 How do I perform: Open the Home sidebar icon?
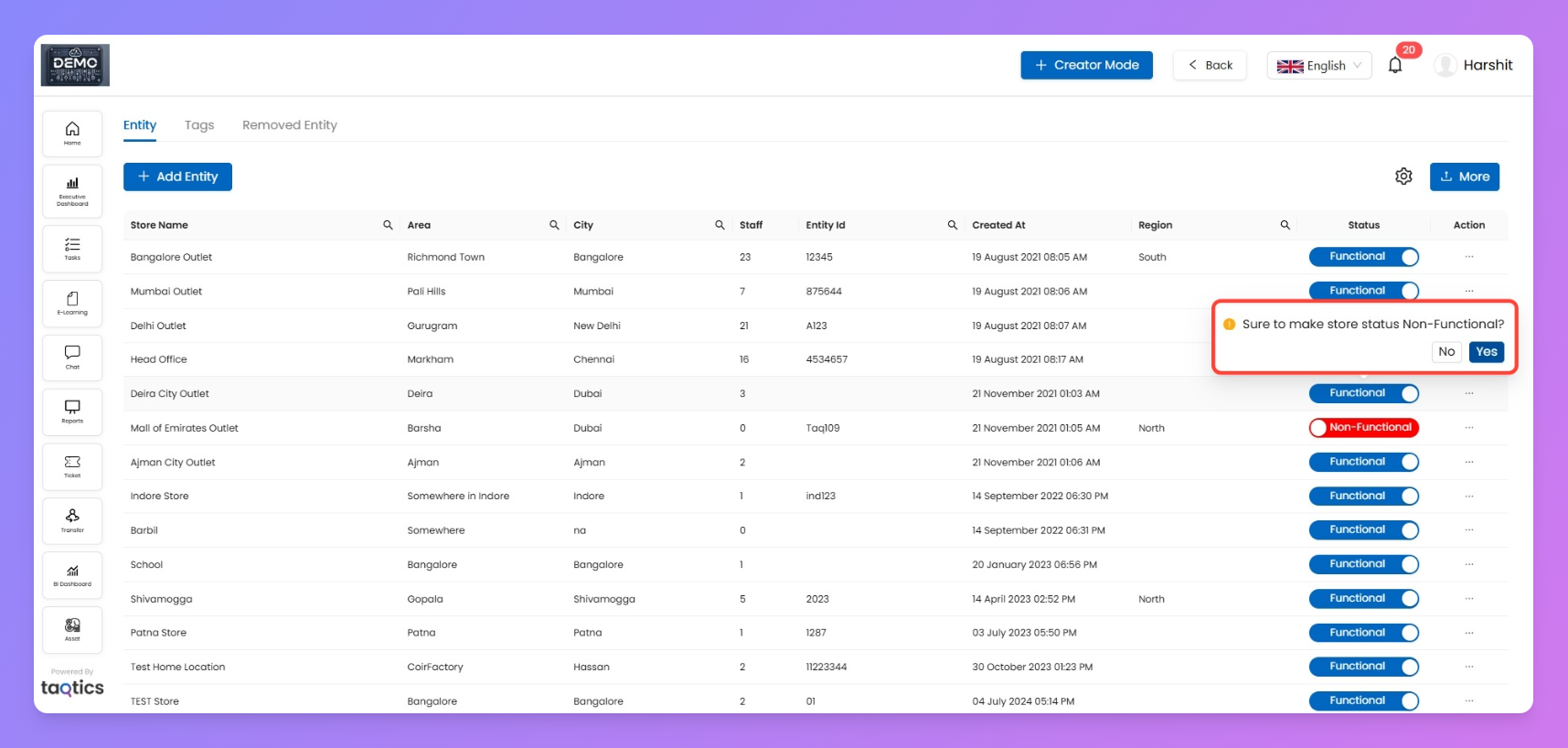click(x=72, y=134)
